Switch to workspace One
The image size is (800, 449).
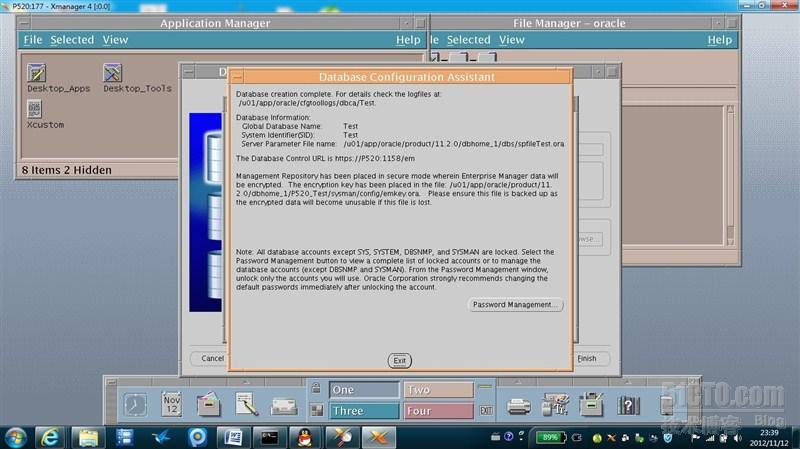tap(364, 390)
